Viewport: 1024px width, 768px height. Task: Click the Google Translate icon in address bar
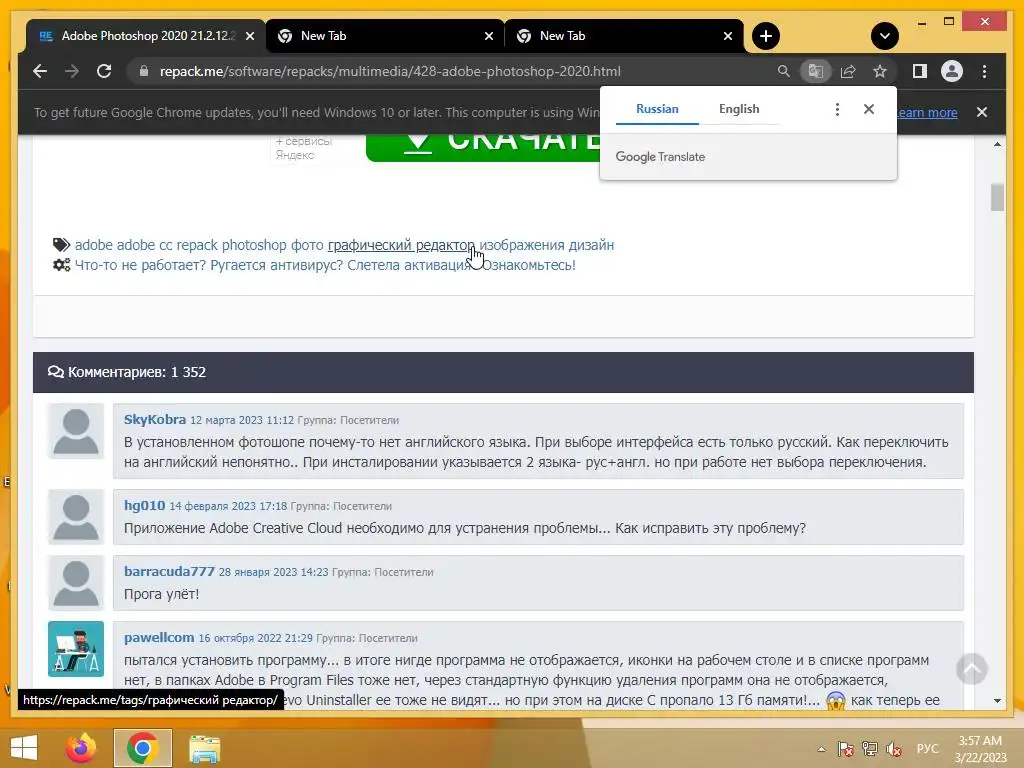[x=816, y=71]
